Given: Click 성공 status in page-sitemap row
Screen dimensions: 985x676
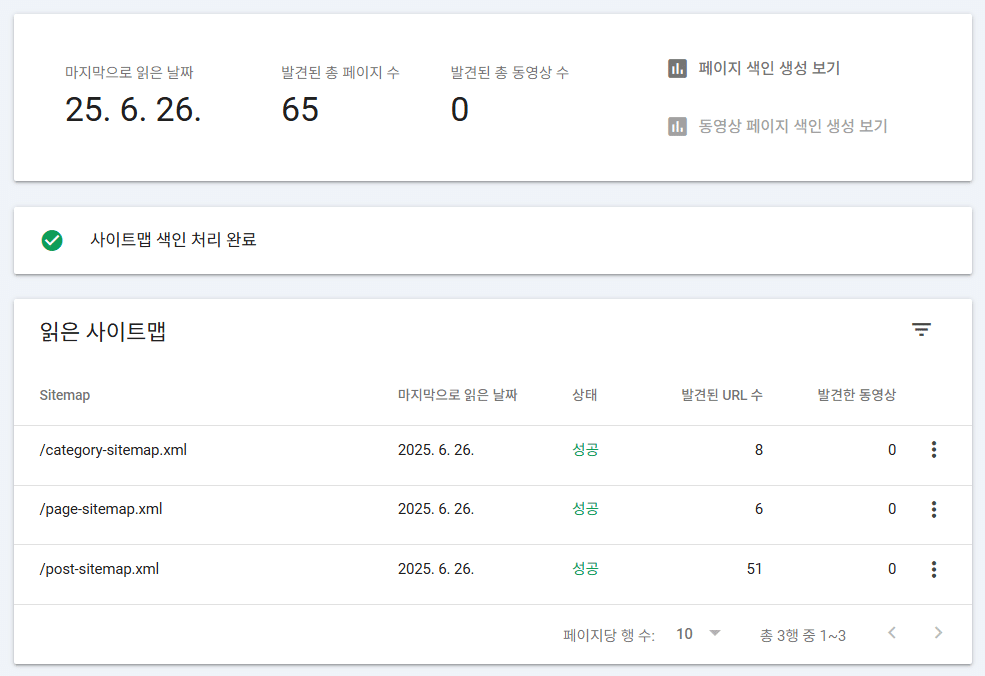Looking at the screenshot, I should click(x=585, y=508).
